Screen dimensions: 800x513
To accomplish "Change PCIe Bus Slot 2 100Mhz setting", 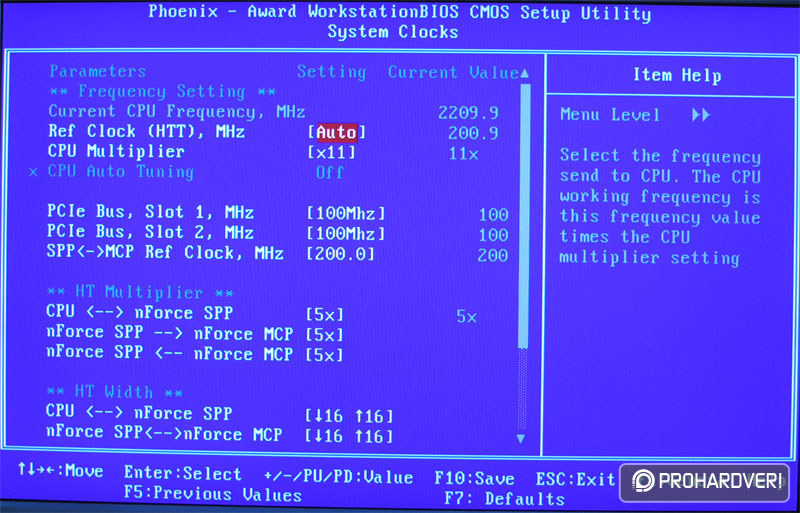I will [x=346, y=234].
